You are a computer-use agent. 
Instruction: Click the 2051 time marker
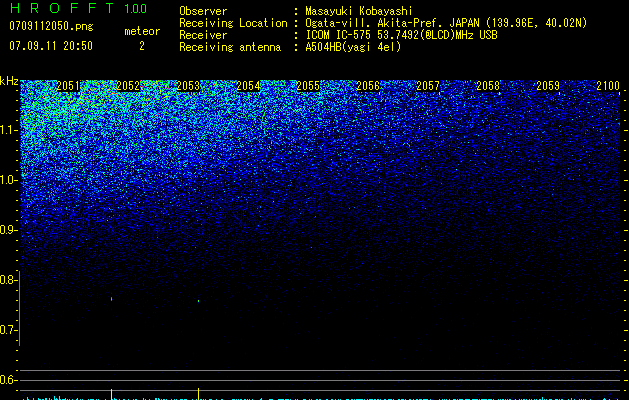click(68, 86)
